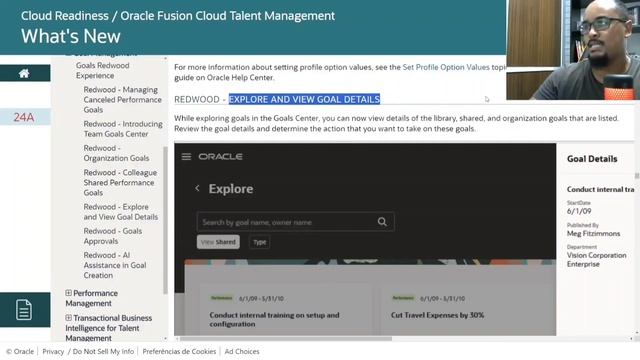640x360 pixels.
Task: Click Vision Corporation Enterprise department value
Action: (x=596, y=260)
